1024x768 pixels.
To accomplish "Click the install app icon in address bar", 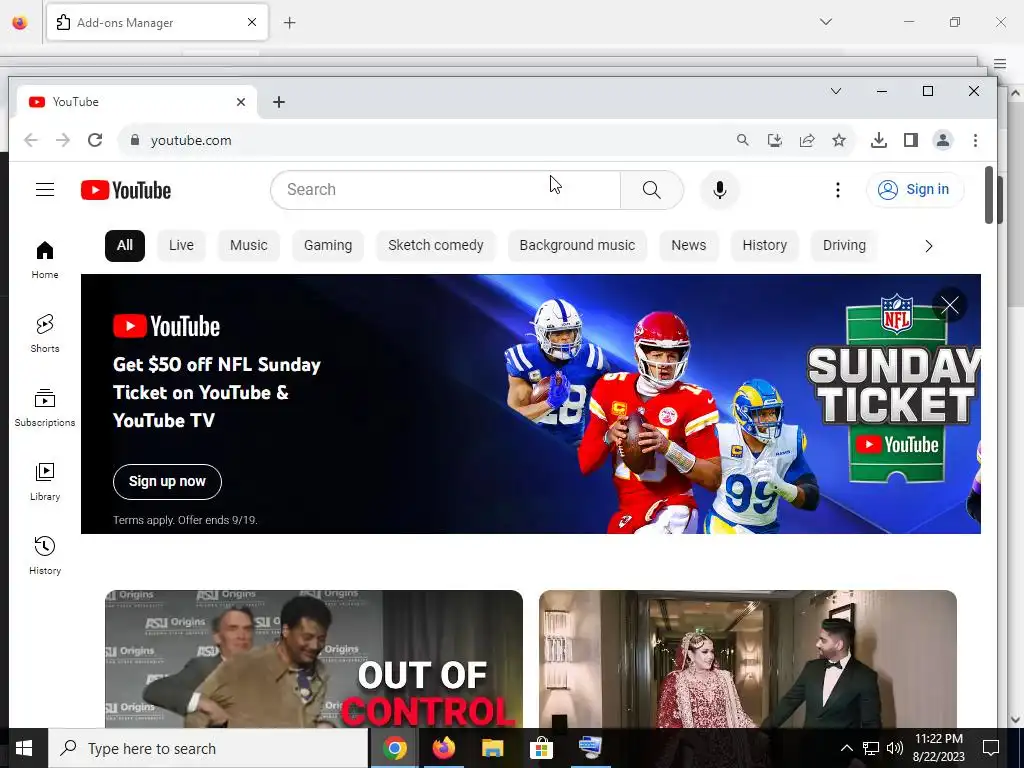I will (775, 140).
